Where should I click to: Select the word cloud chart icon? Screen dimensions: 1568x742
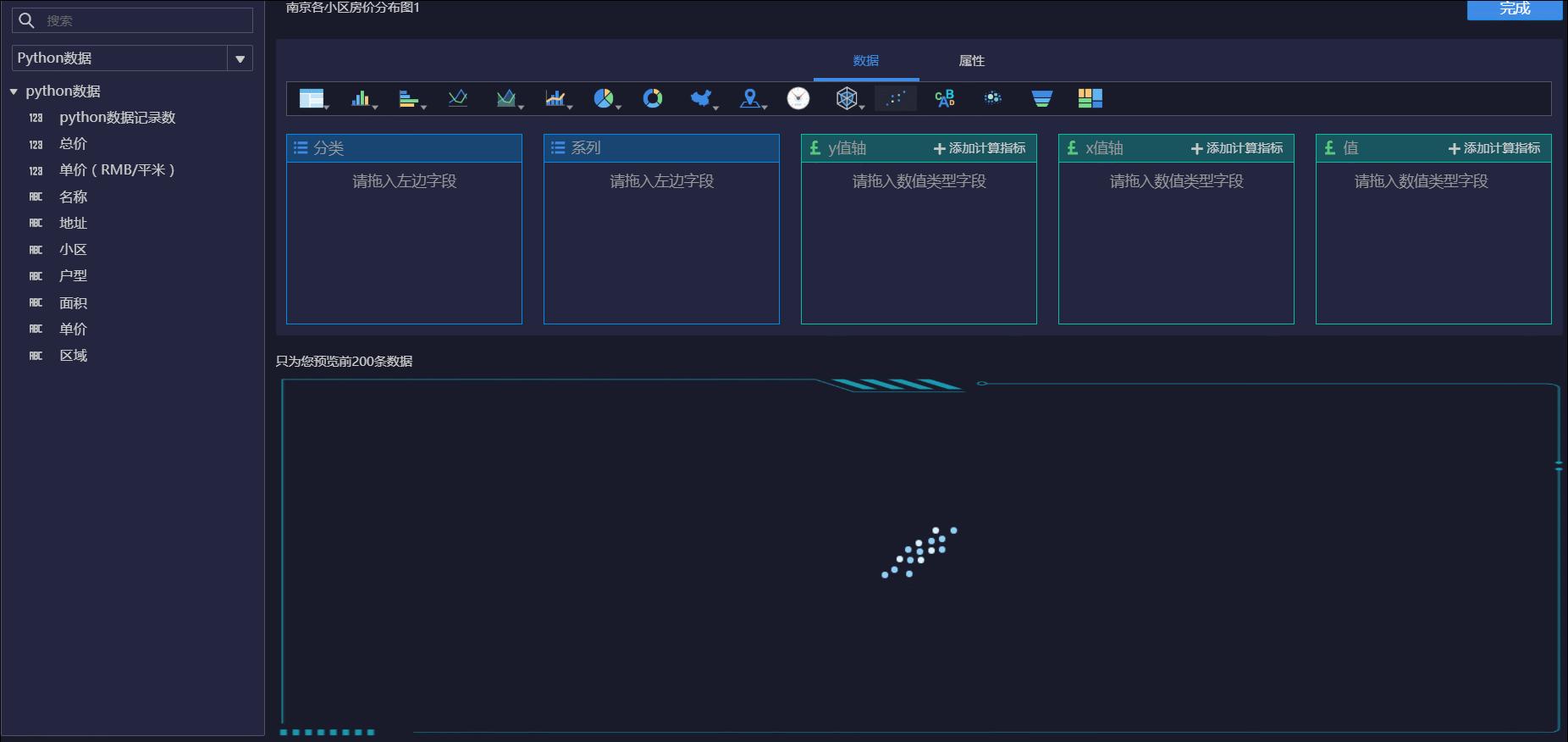(x=944, y=98)
